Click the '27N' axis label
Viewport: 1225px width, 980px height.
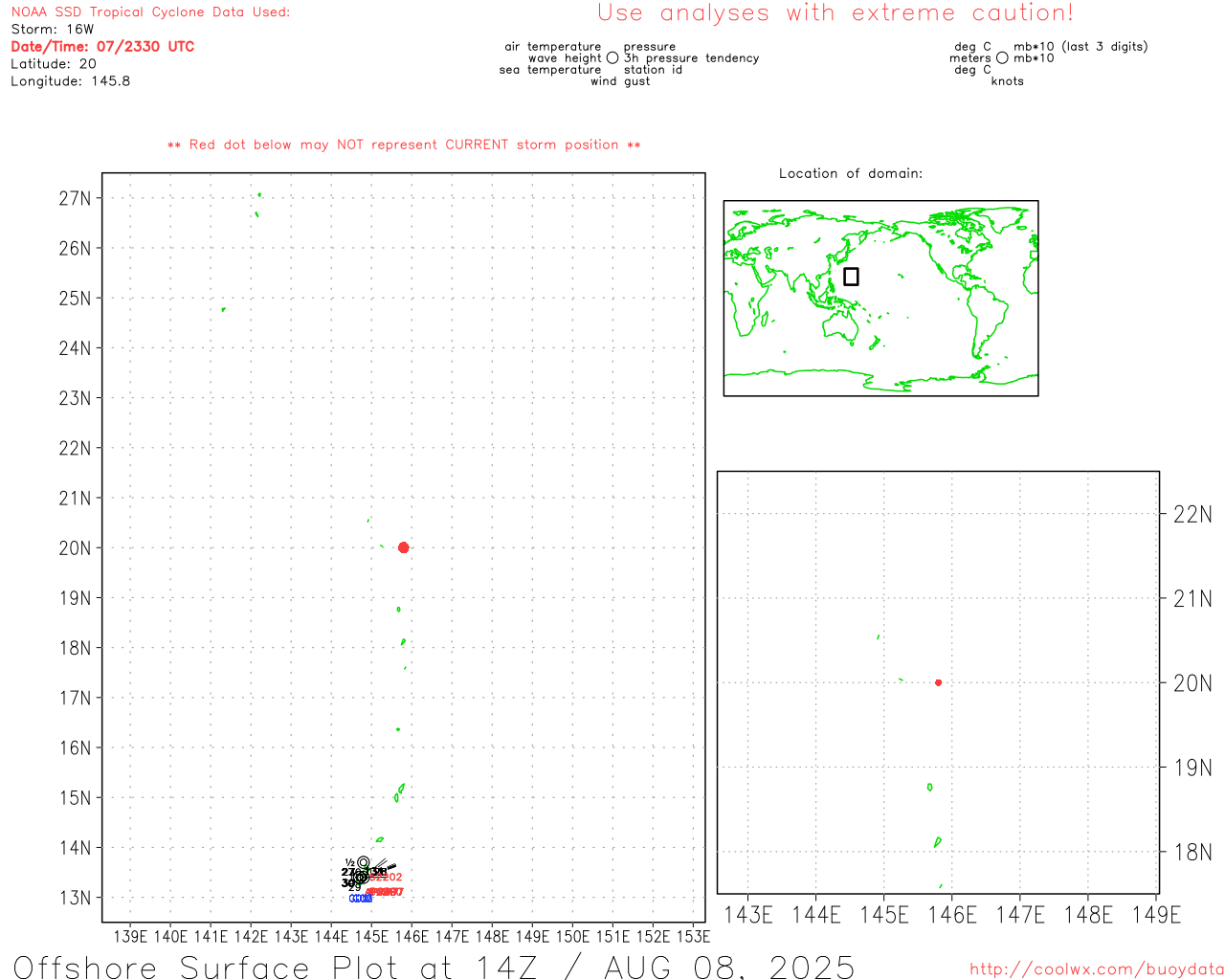point(75,198)
